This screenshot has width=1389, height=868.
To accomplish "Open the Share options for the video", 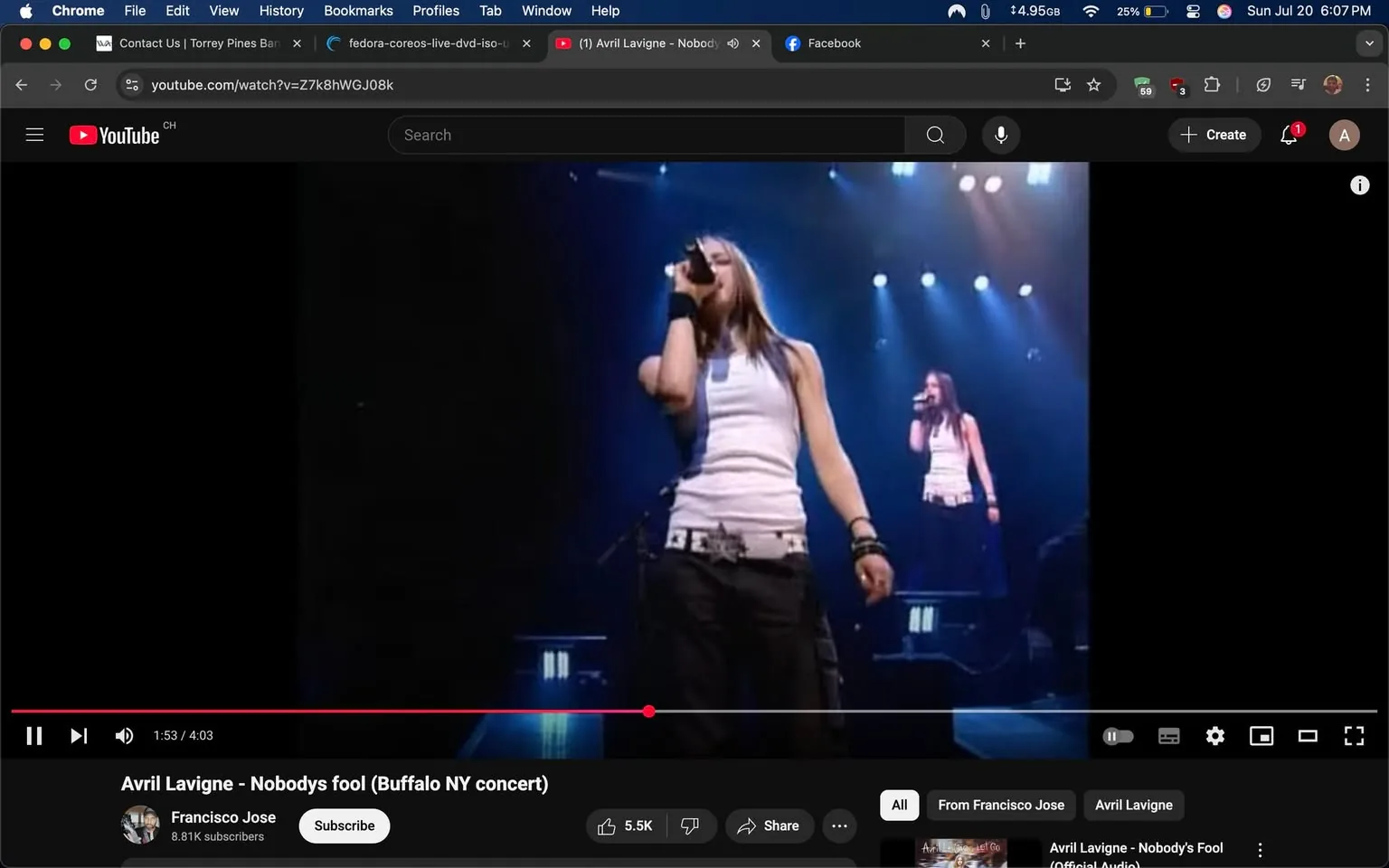I will coord(769,826).
